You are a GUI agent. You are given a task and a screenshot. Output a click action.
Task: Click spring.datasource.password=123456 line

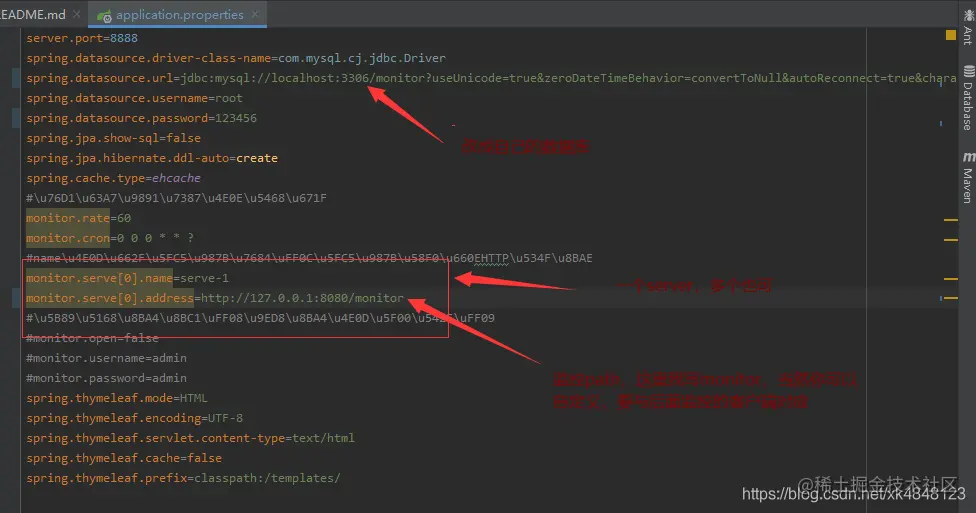141,118
